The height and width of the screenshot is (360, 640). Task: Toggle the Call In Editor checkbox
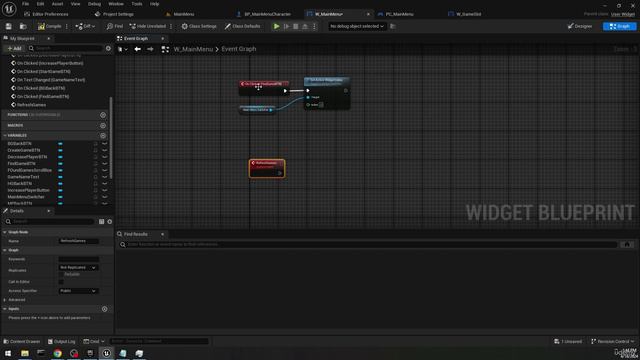point(61,282)
